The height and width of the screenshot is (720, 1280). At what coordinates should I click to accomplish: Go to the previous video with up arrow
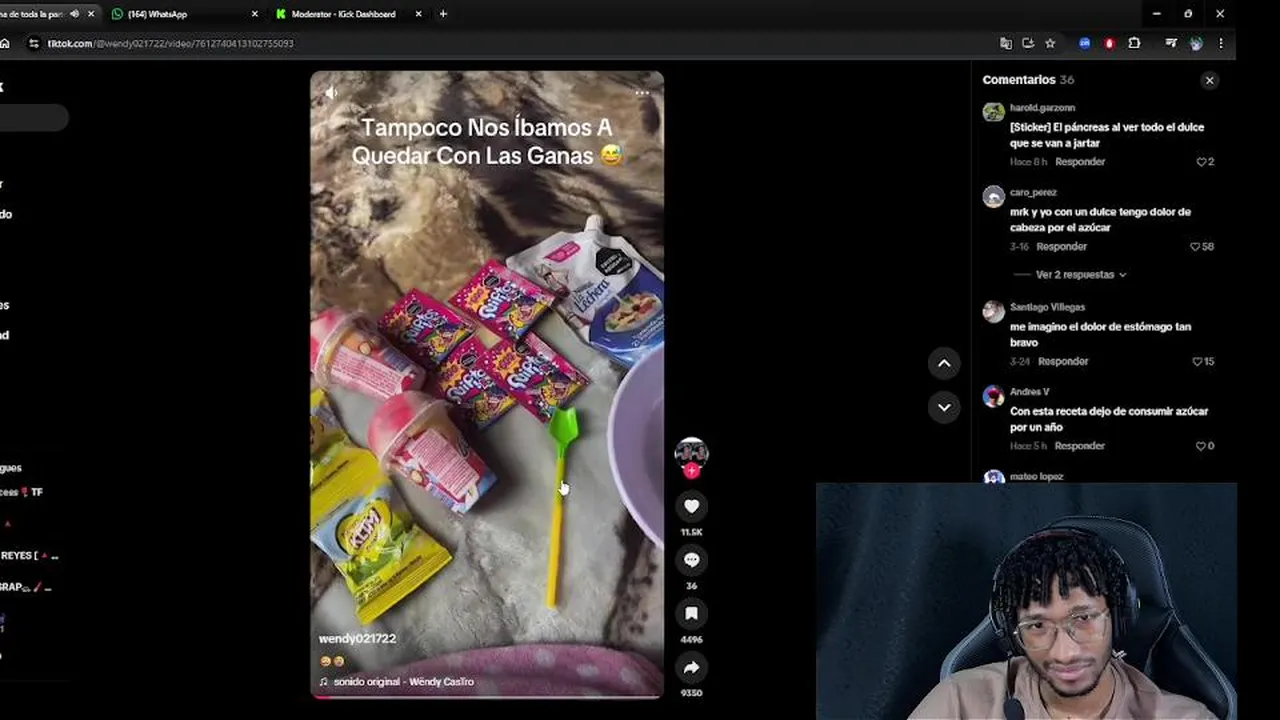(944, 364)
